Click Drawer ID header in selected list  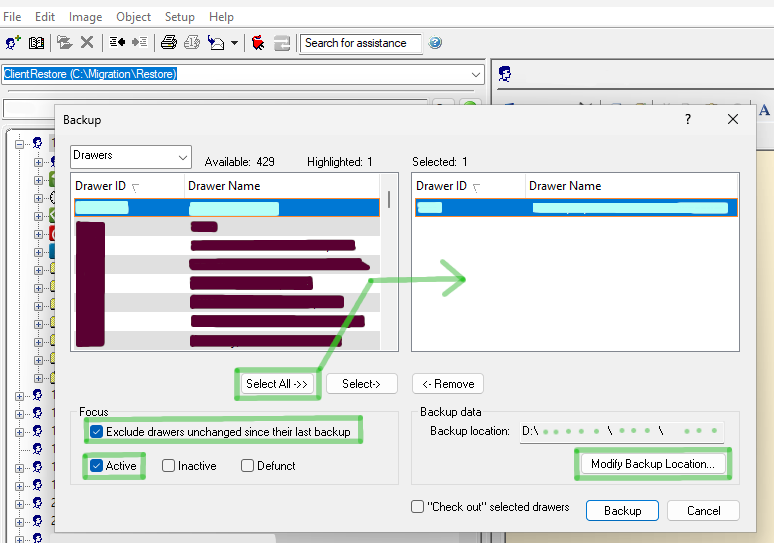(x=441, y=186)
